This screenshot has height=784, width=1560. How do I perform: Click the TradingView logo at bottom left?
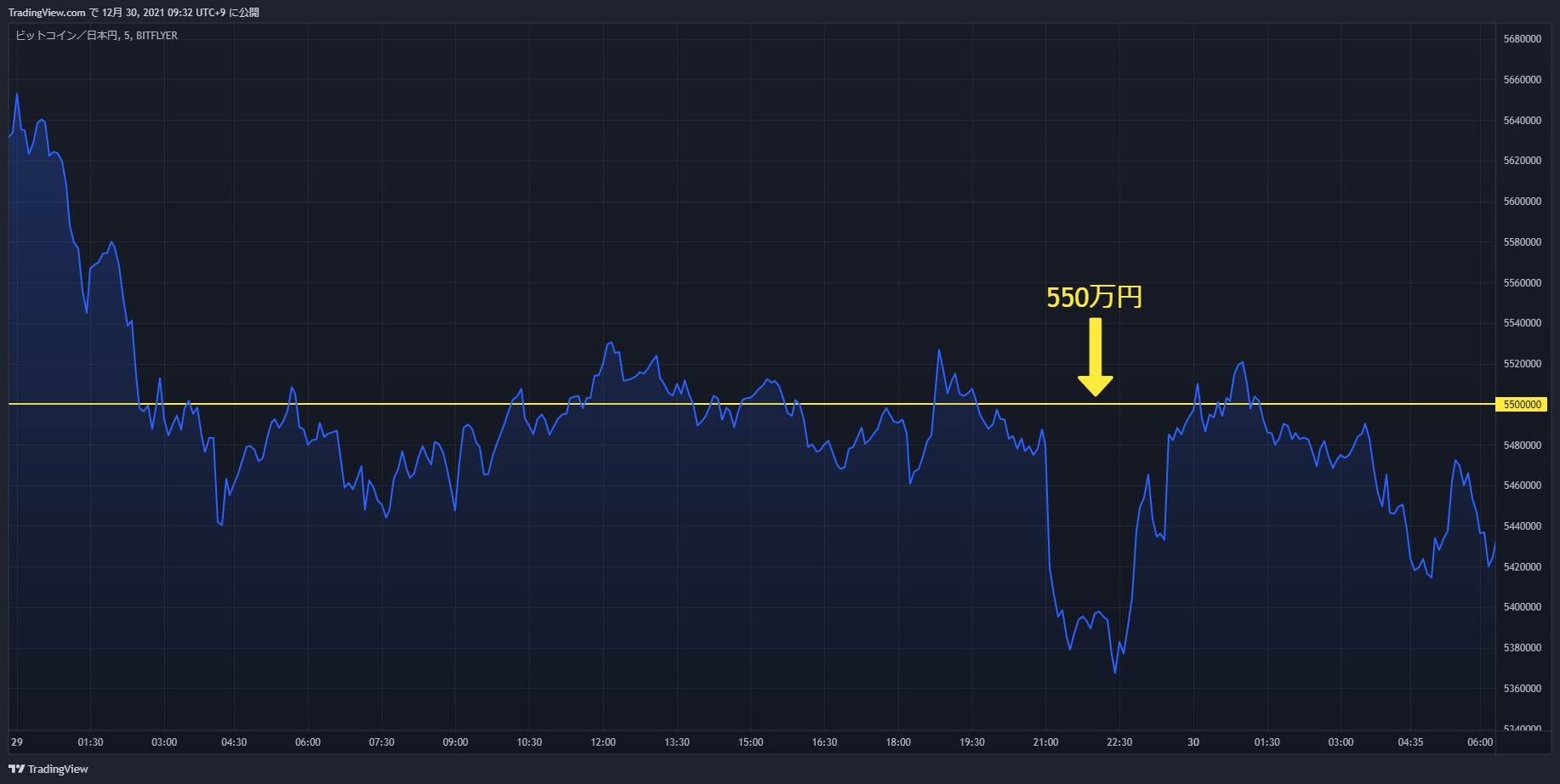tap(48, 769)
